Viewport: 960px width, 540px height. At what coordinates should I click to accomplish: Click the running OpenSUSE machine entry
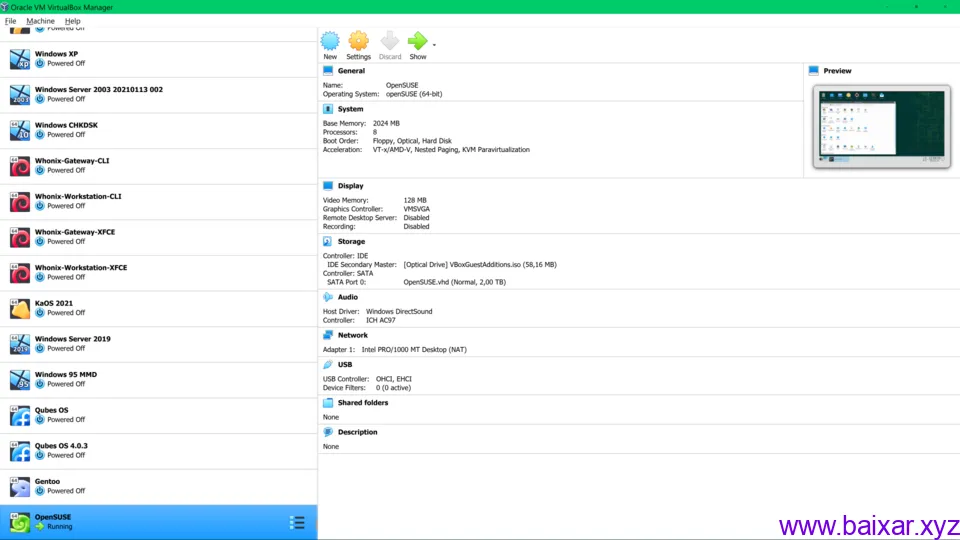pyautogui.click(x=159, y=522)
